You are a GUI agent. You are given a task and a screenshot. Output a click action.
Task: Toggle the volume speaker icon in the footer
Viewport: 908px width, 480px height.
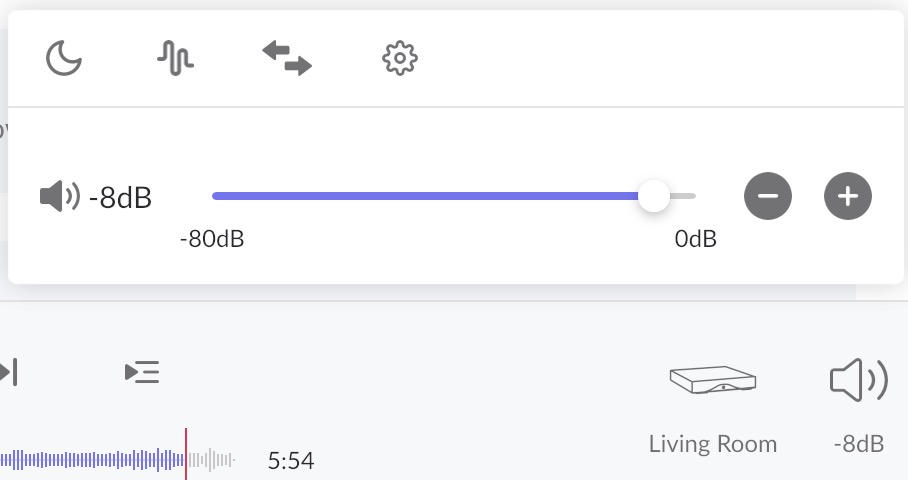click(x=859, y=380)
